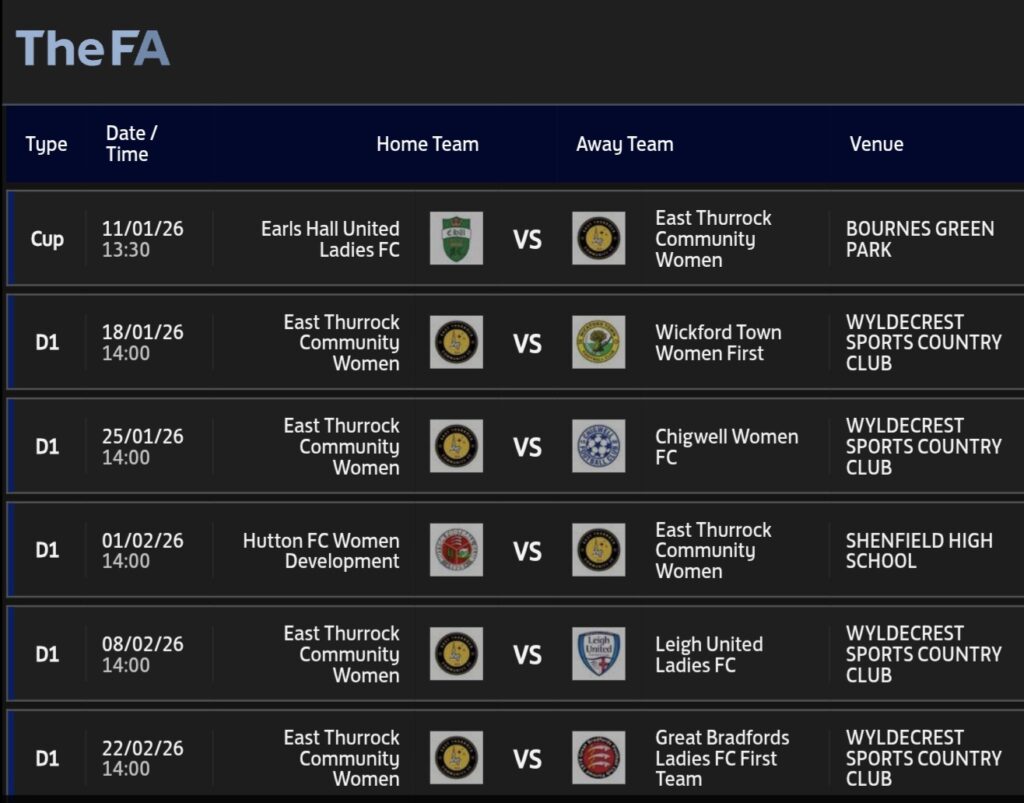Open Wickford Town Women First team link
Image resolution: width=1024 pixels, height=803 pixels.
point(717,342)
